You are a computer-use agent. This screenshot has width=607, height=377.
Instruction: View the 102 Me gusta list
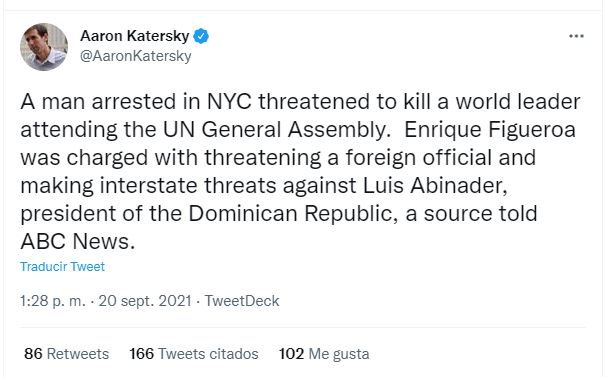point(324,354)
